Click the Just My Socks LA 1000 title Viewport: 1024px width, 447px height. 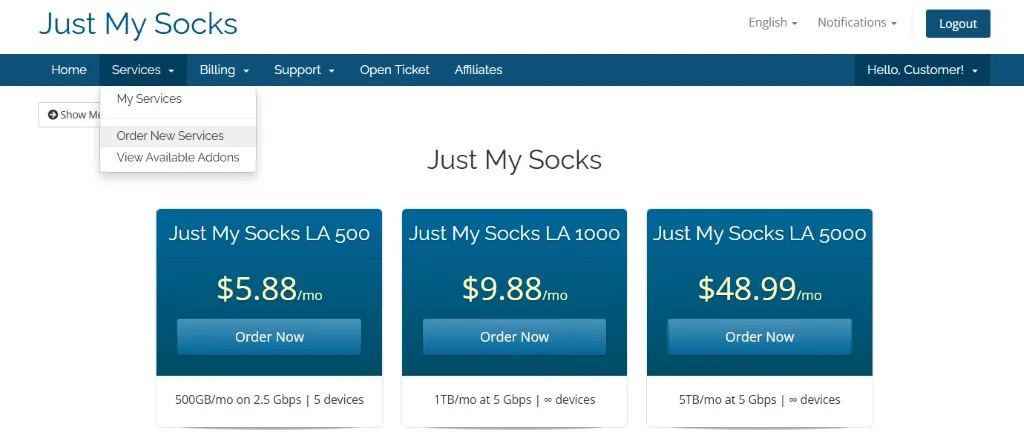tap(515, 233)
